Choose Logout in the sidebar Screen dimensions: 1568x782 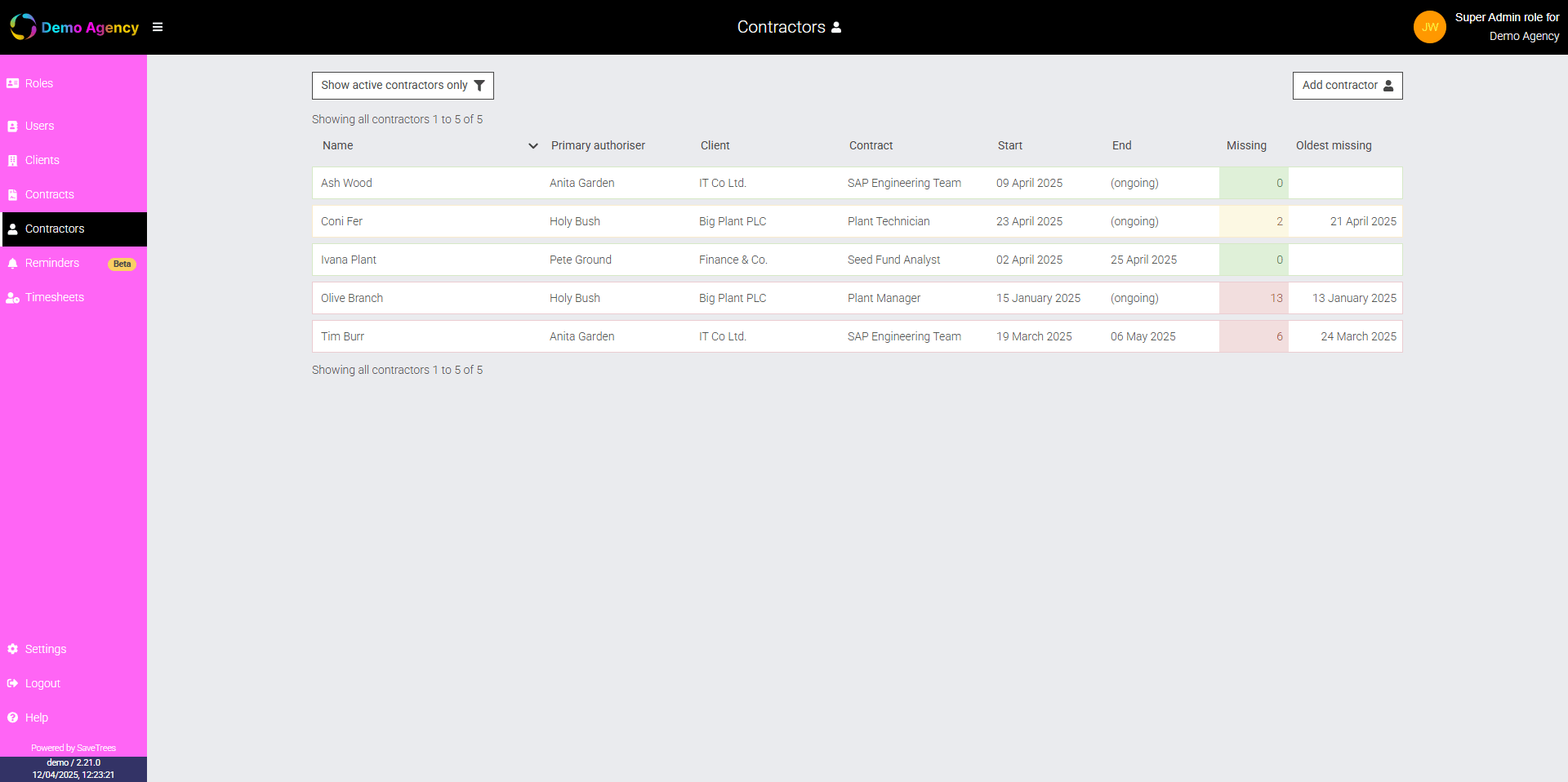73,683
